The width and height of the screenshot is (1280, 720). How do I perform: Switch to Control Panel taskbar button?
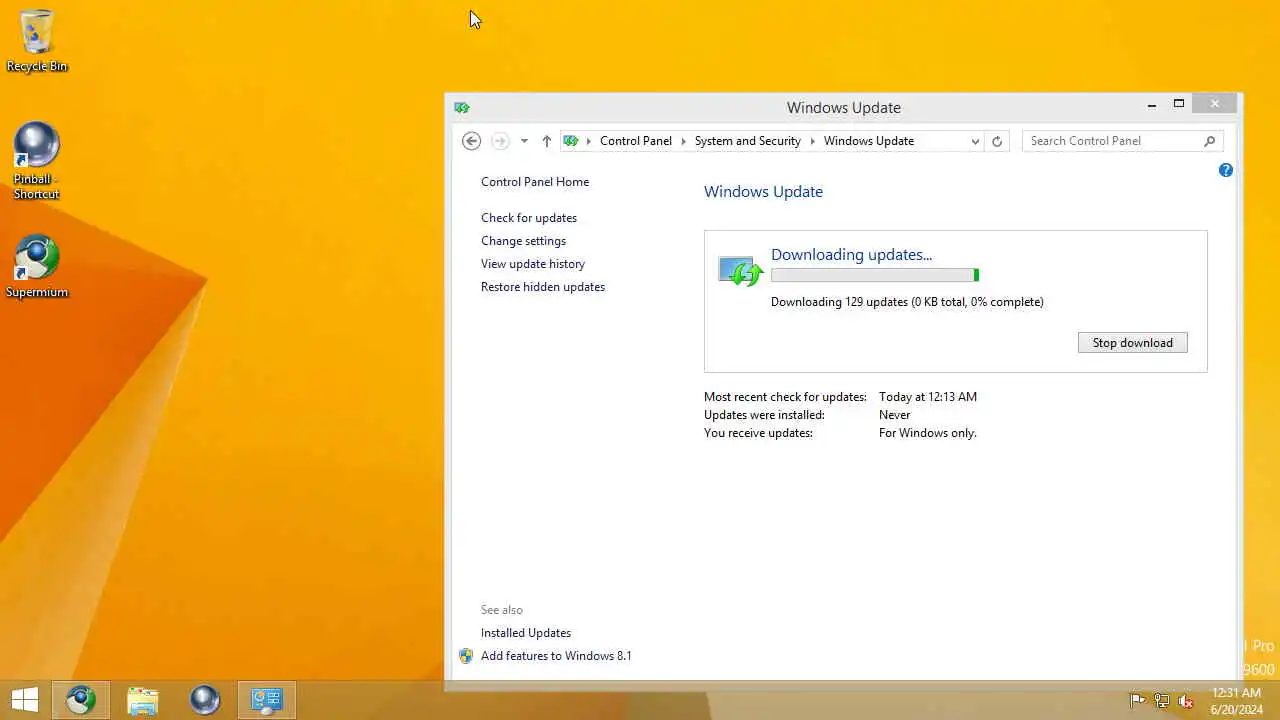pyautogui.click(x=267, y=700)
